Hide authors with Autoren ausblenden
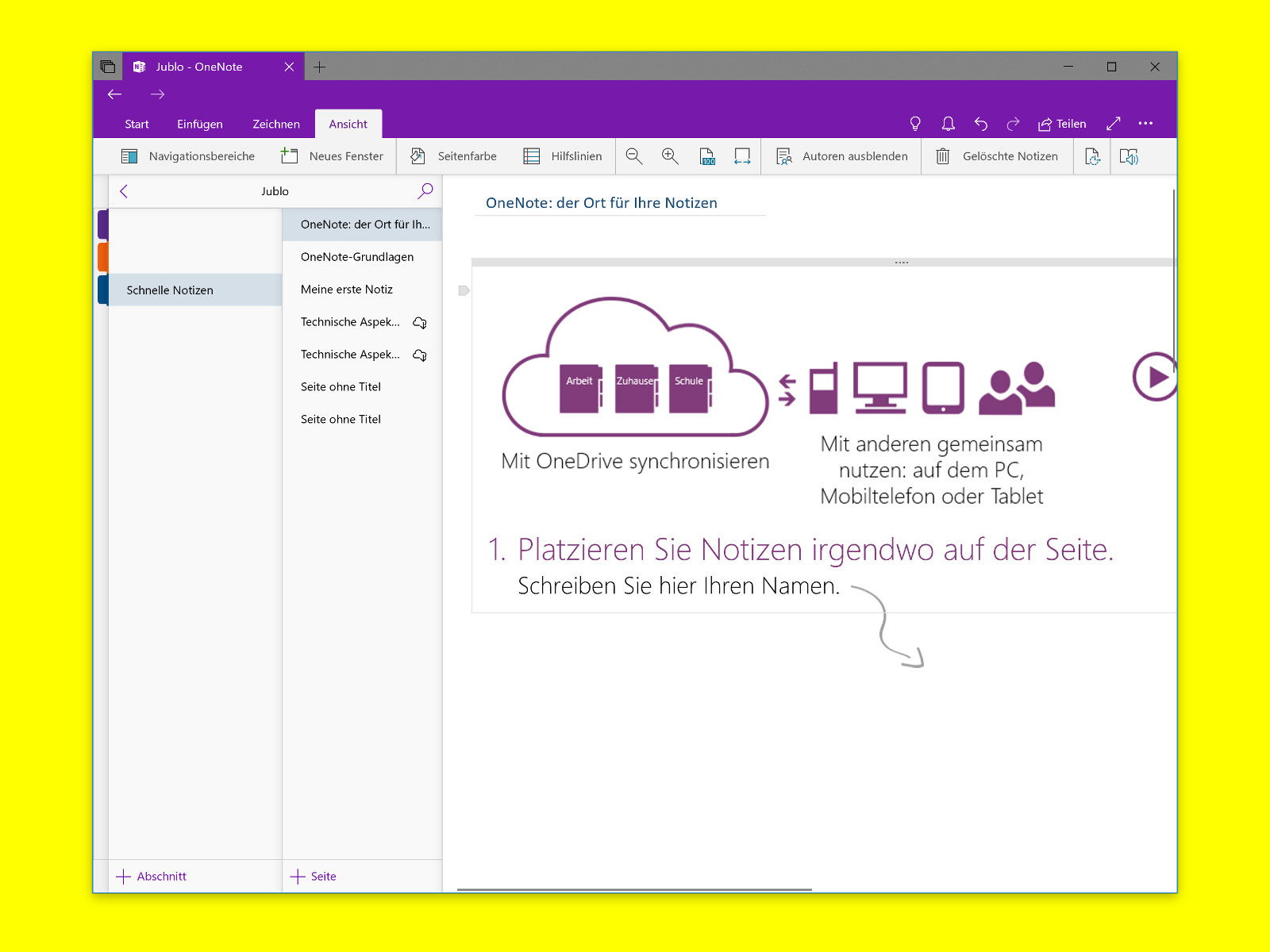Image resolution: width=1270 pixels, height=952 pixels. (x=841, y=156)
